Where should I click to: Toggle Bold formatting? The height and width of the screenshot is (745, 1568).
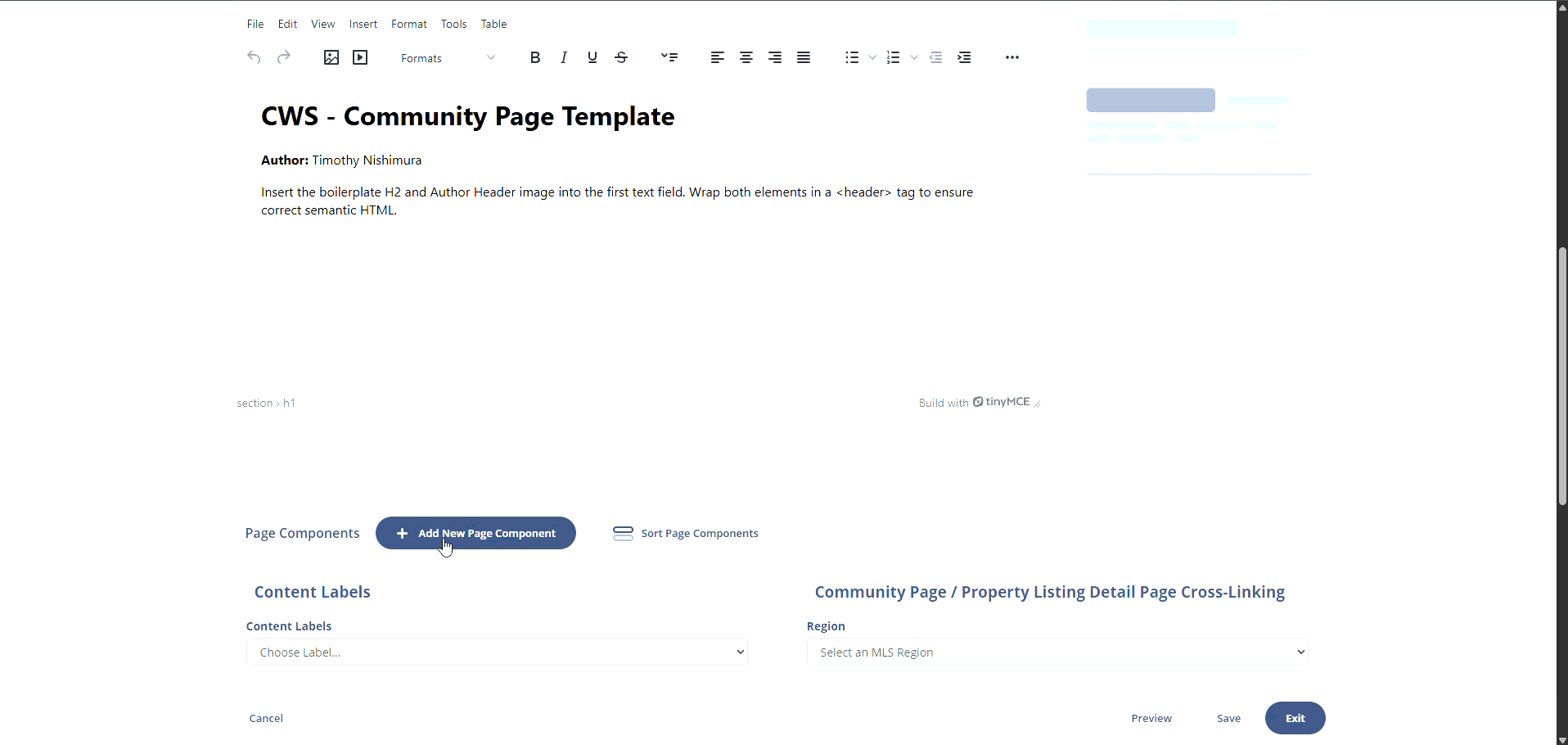click(x=535, y=57)
